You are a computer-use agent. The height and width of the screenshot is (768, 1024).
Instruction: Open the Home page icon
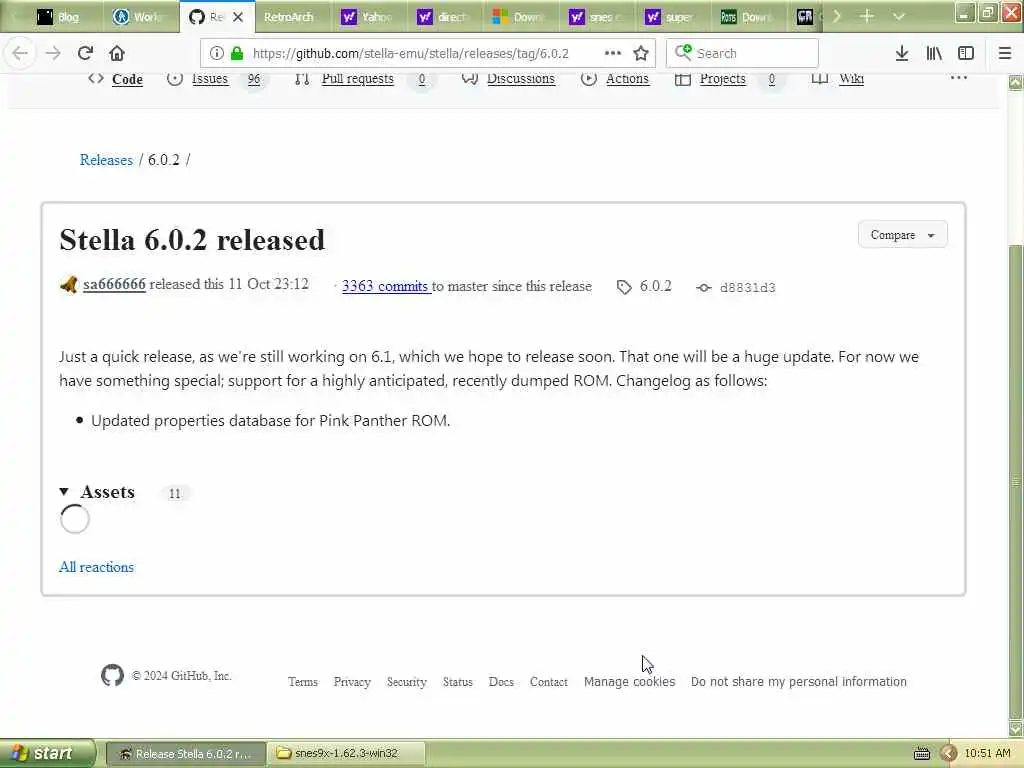[117, 53]
